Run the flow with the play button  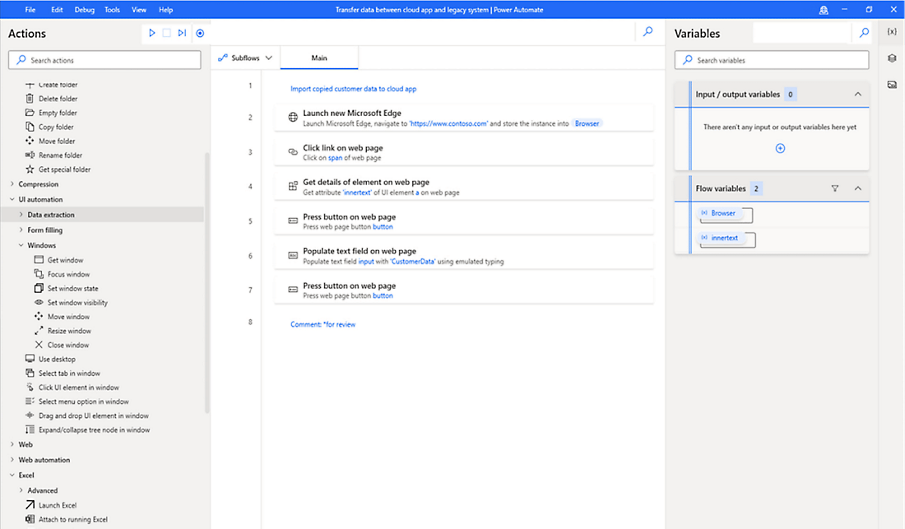[x=152, y=33]
